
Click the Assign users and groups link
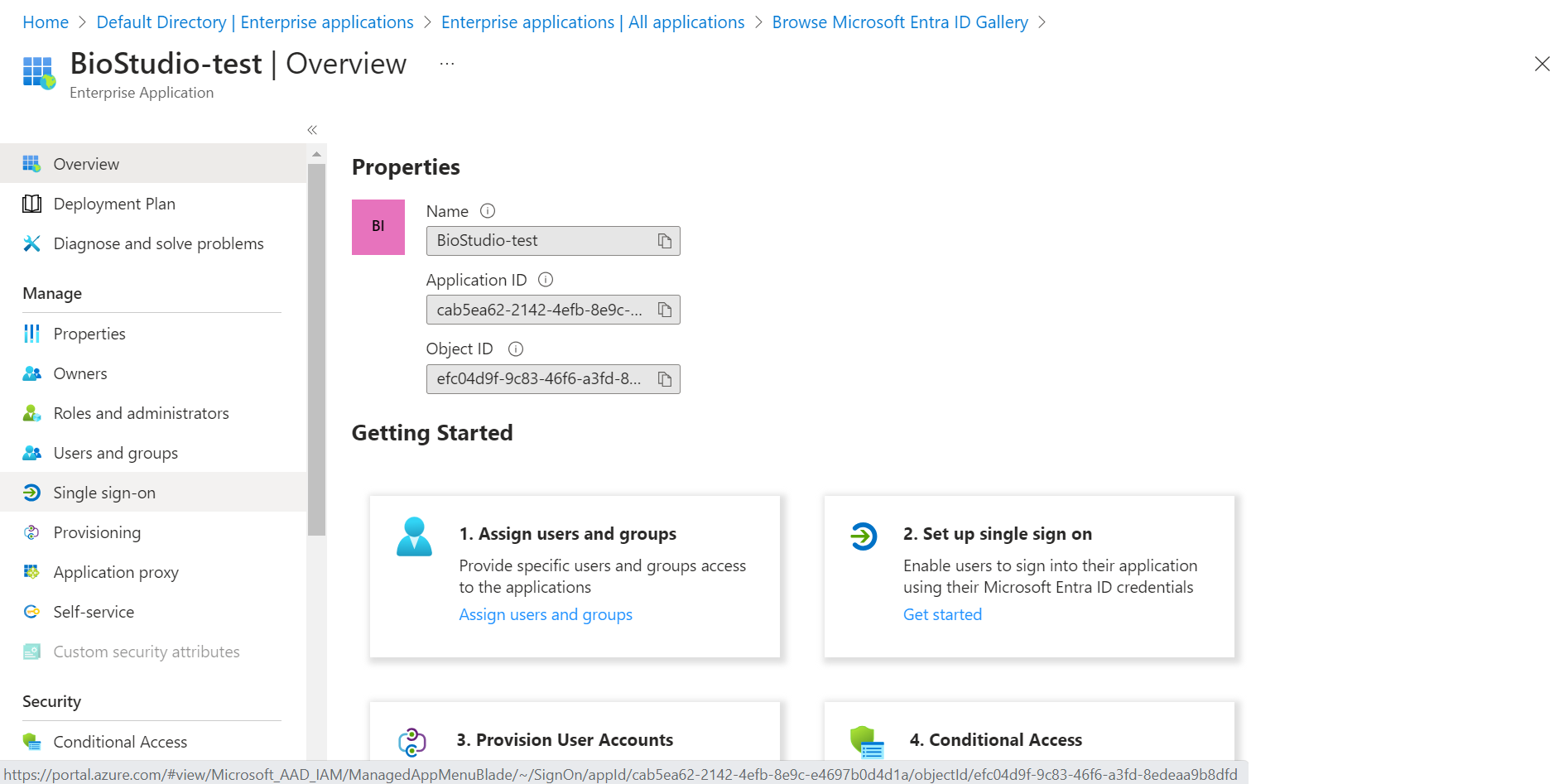546,614
